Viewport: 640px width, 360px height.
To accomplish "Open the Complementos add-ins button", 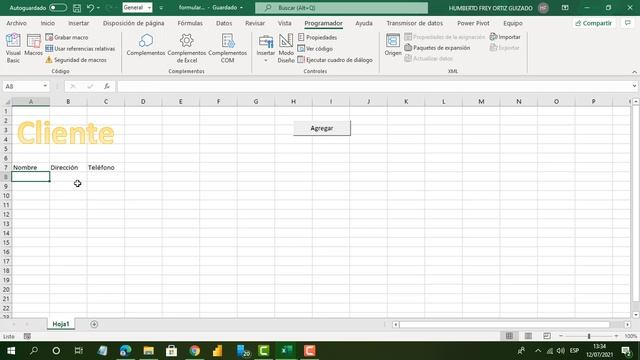I will [x=146, y=45].
